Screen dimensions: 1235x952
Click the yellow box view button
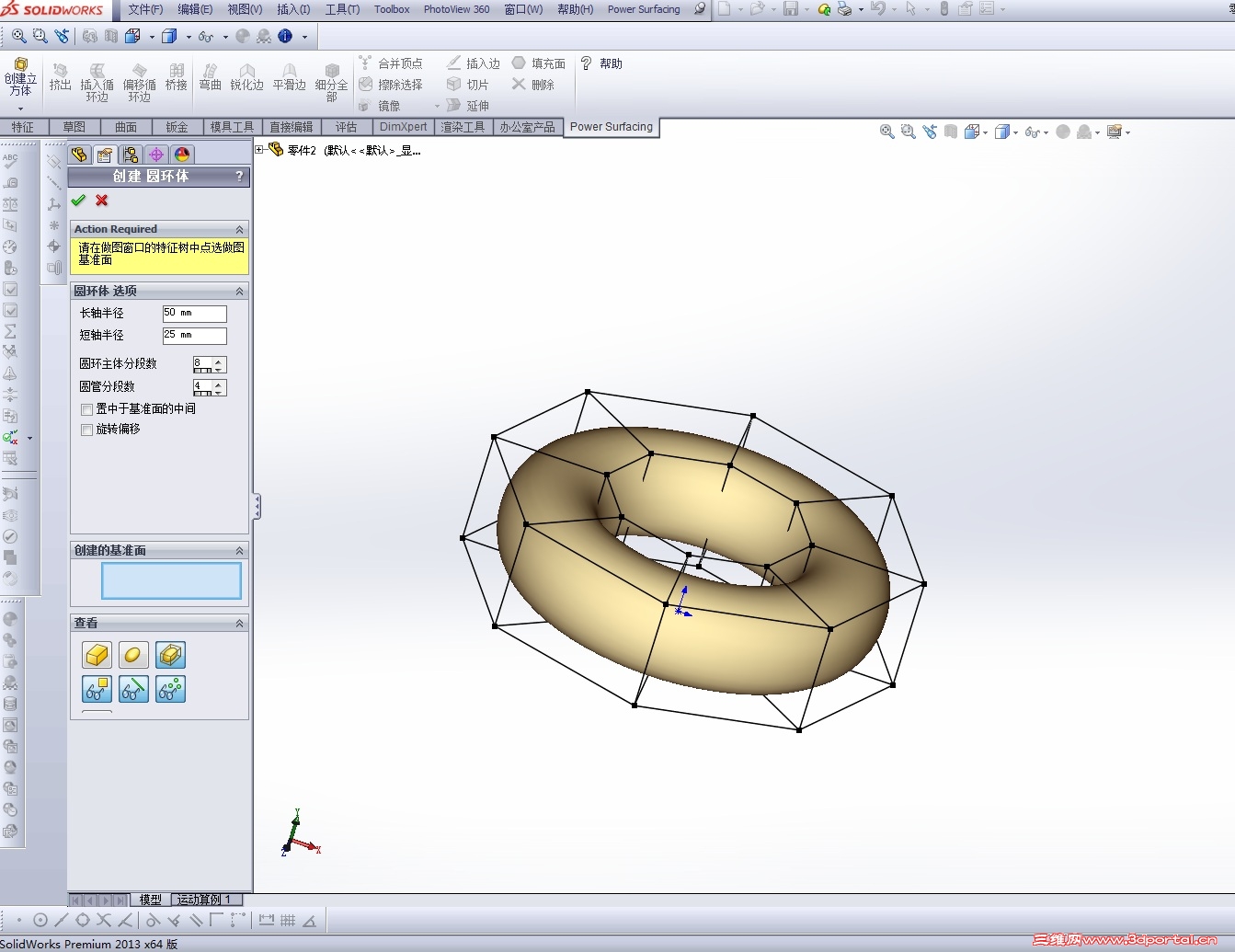click(97, 655)
